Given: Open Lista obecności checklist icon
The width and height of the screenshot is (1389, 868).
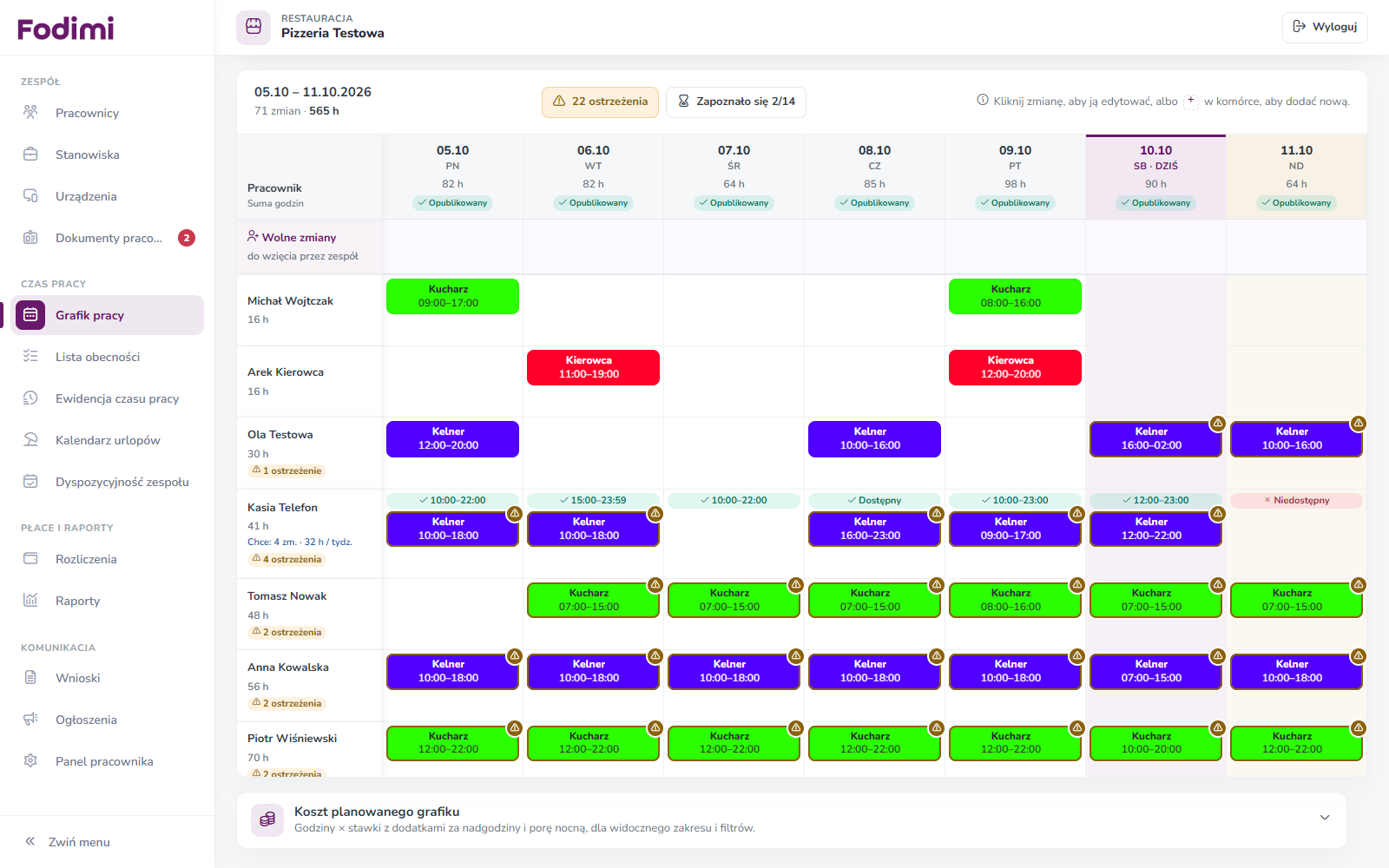Looking at the screenshot, I should pos(30,357).
